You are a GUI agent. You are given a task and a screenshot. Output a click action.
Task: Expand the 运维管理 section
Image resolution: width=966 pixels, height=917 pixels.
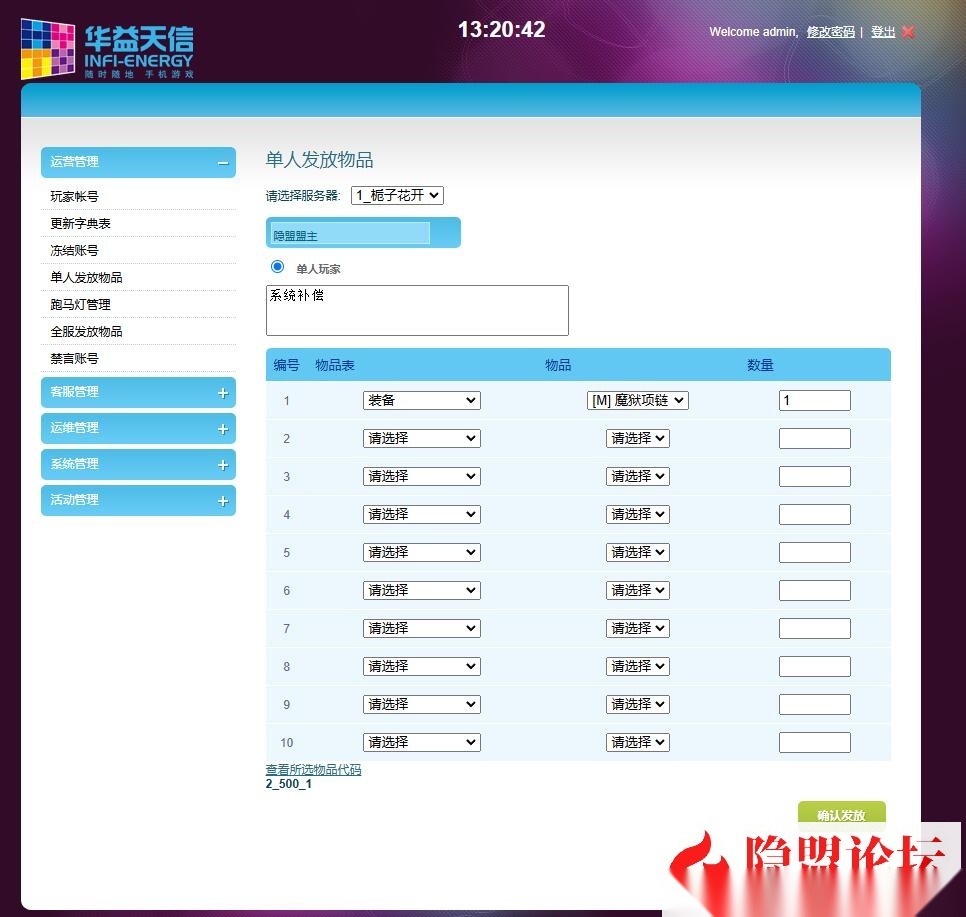tap(138, 428)
